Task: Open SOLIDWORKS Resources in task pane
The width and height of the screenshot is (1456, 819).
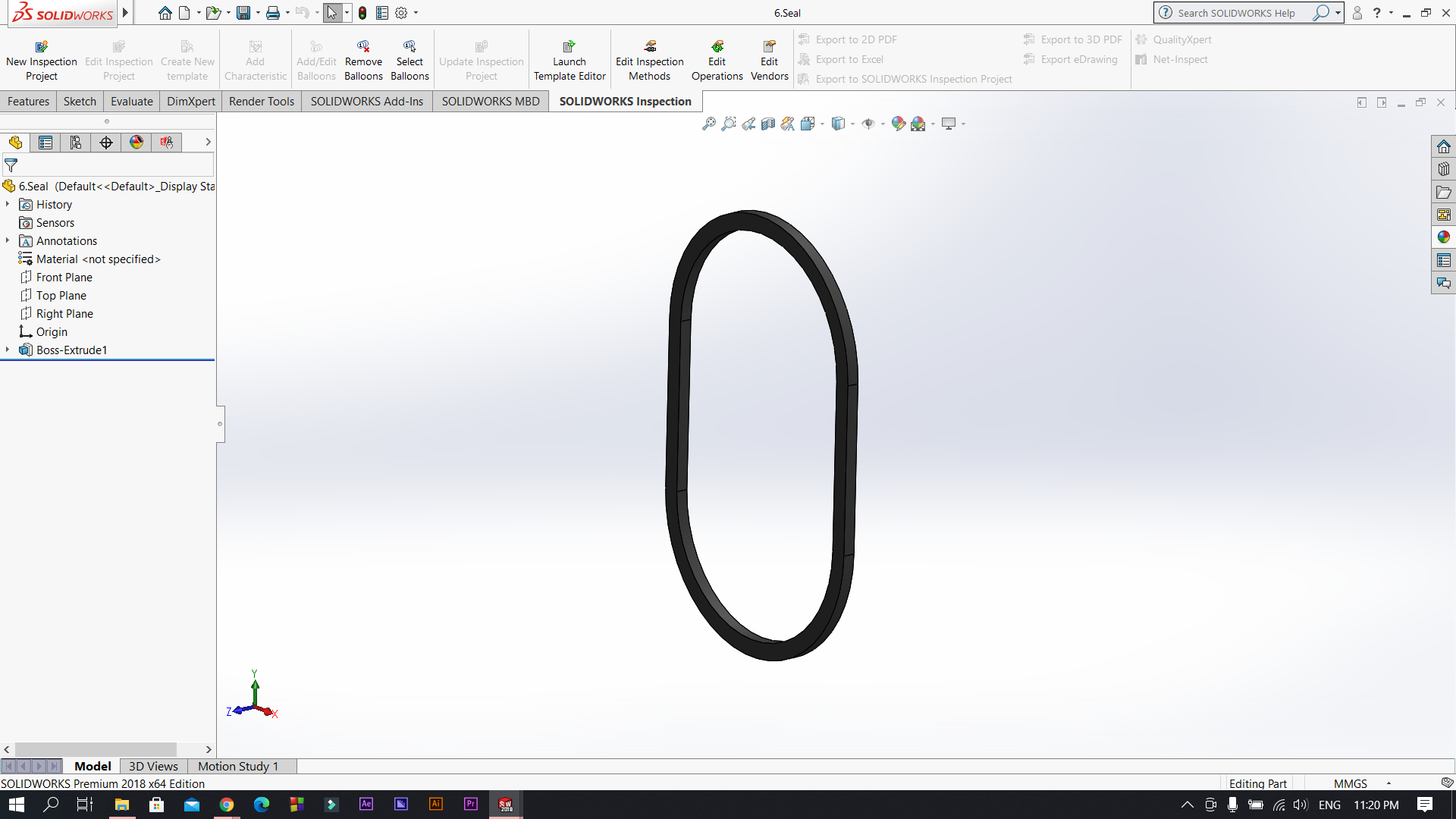Action: coord(1443,146)
